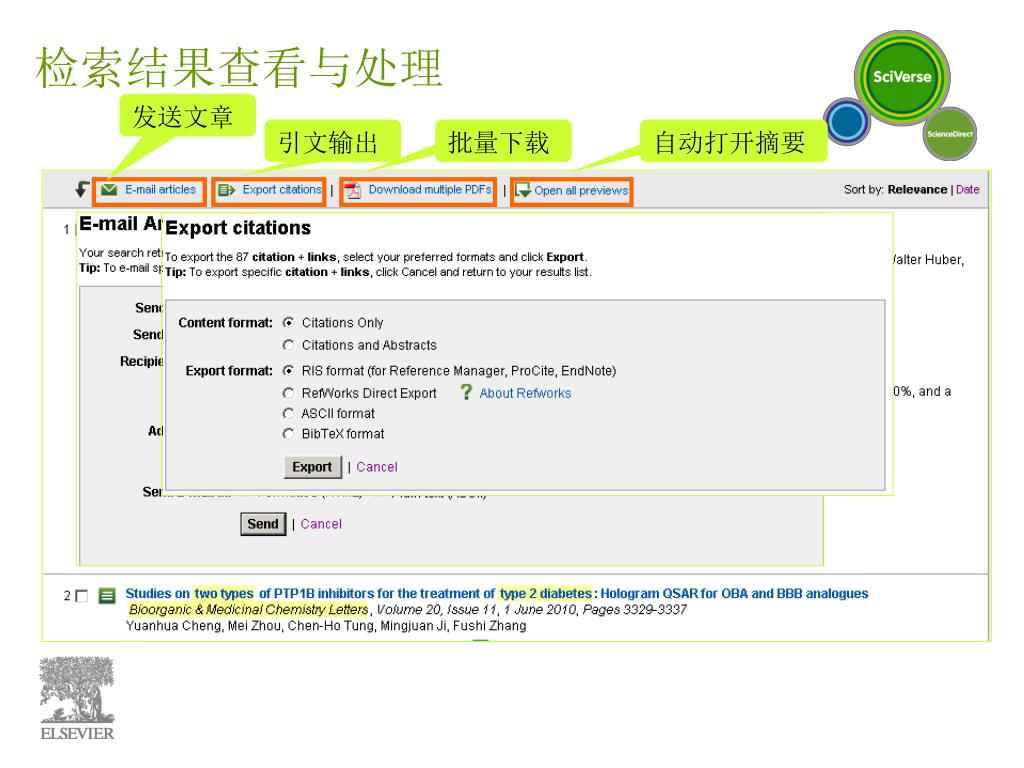Select RIS format export option
1024x768 pixels.
pos(288,370)
